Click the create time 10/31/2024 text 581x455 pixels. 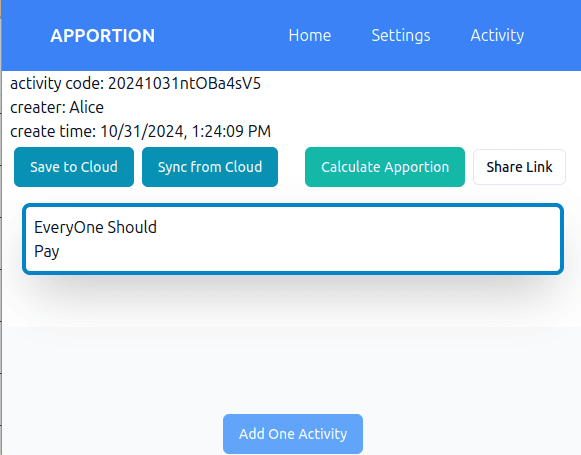[140, 131]
